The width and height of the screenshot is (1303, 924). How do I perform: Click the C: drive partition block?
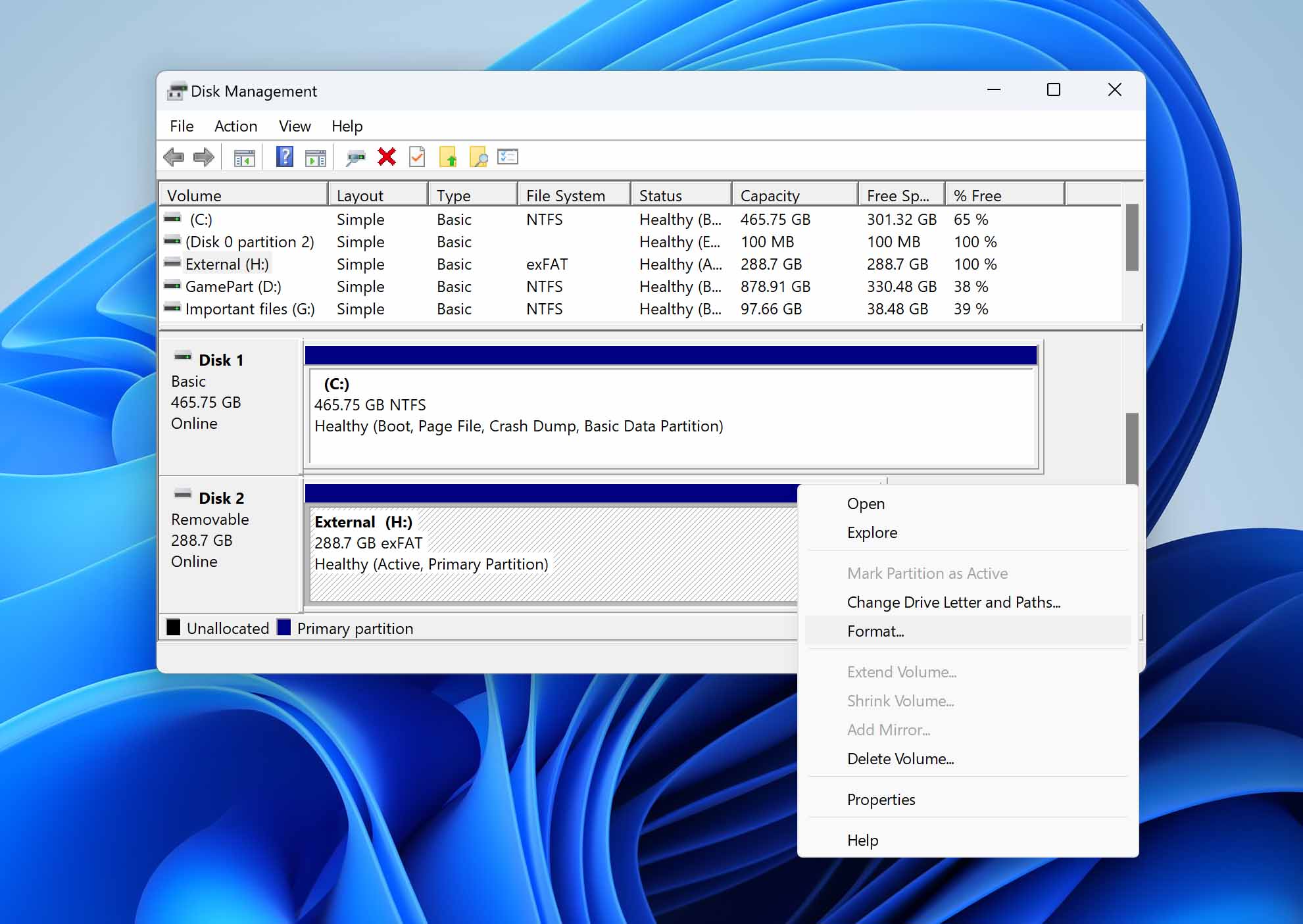click(671, 420)
